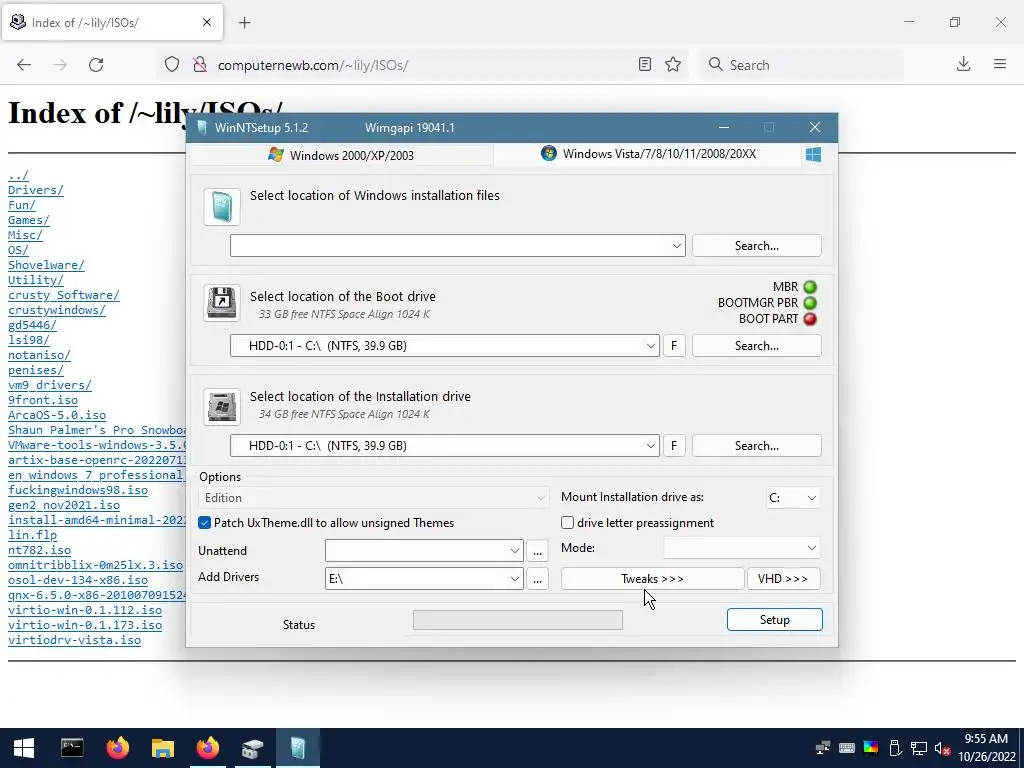Click the Setup button
1024x768 pixels.
775,620
